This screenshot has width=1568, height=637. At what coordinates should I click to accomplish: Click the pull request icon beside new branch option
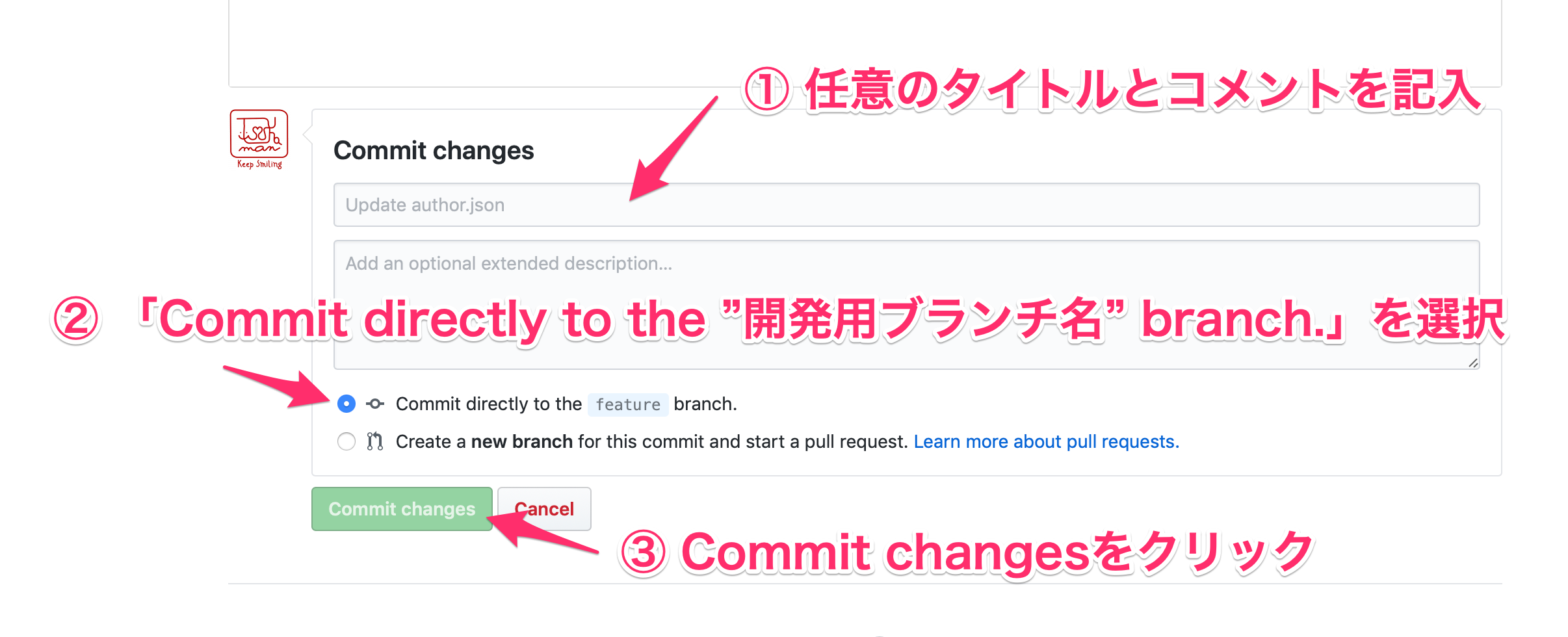click(x=375, y=441)
